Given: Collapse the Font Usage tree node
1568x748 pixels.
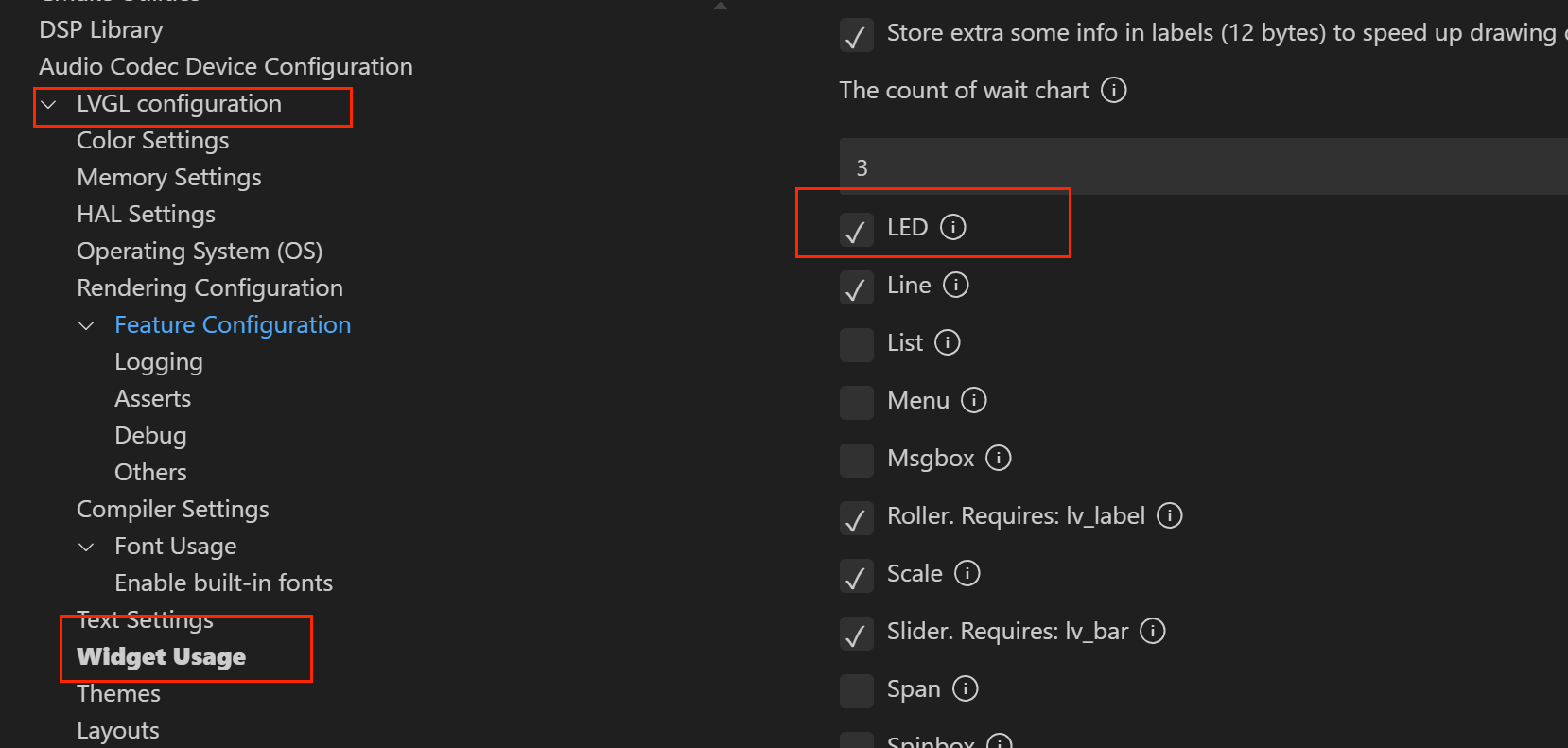Looking at the screenshot, I should pyautogui.click(x=86, y=547).
